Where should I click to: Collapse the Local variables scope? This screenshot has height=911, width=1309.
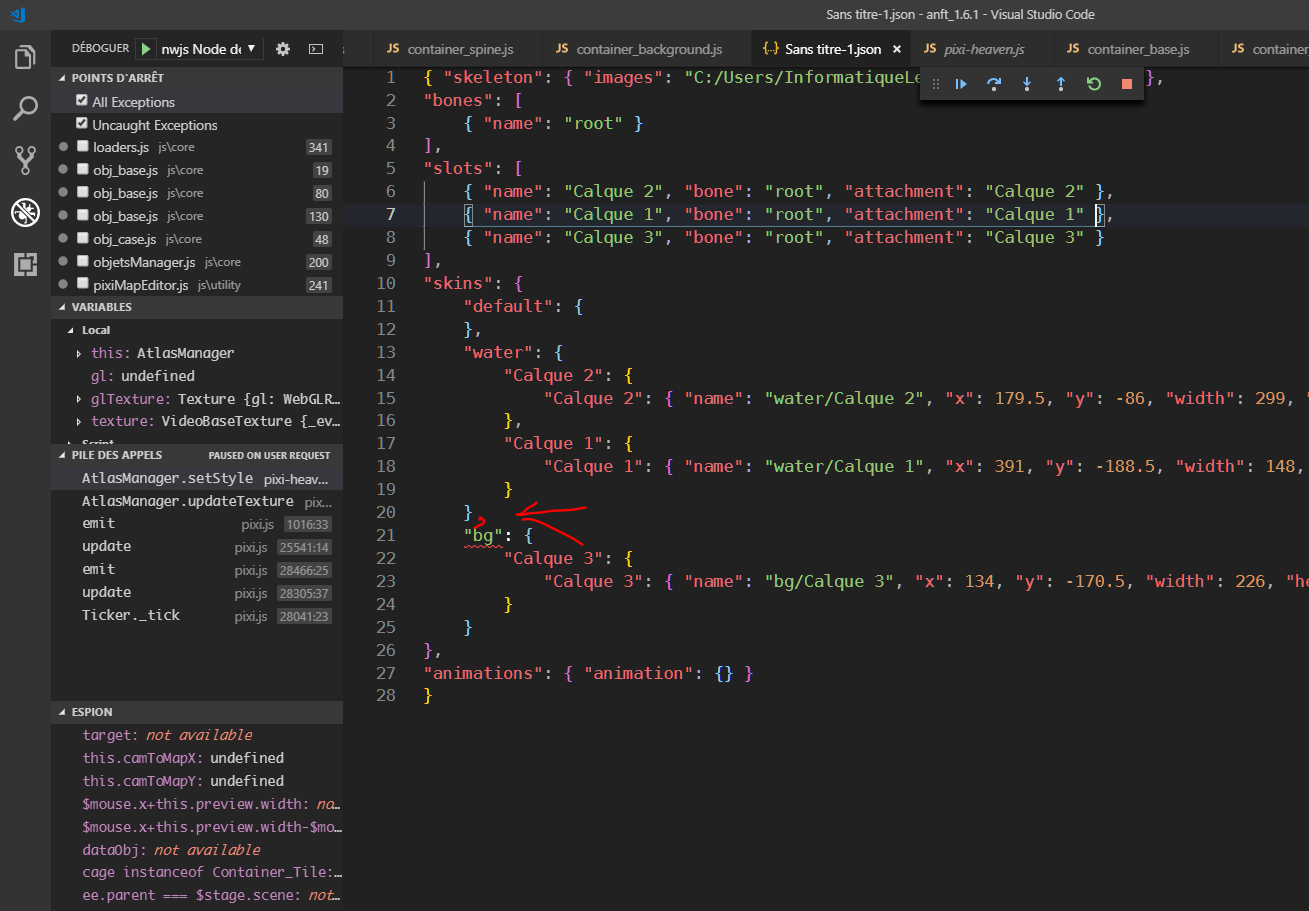click(197, 330)
